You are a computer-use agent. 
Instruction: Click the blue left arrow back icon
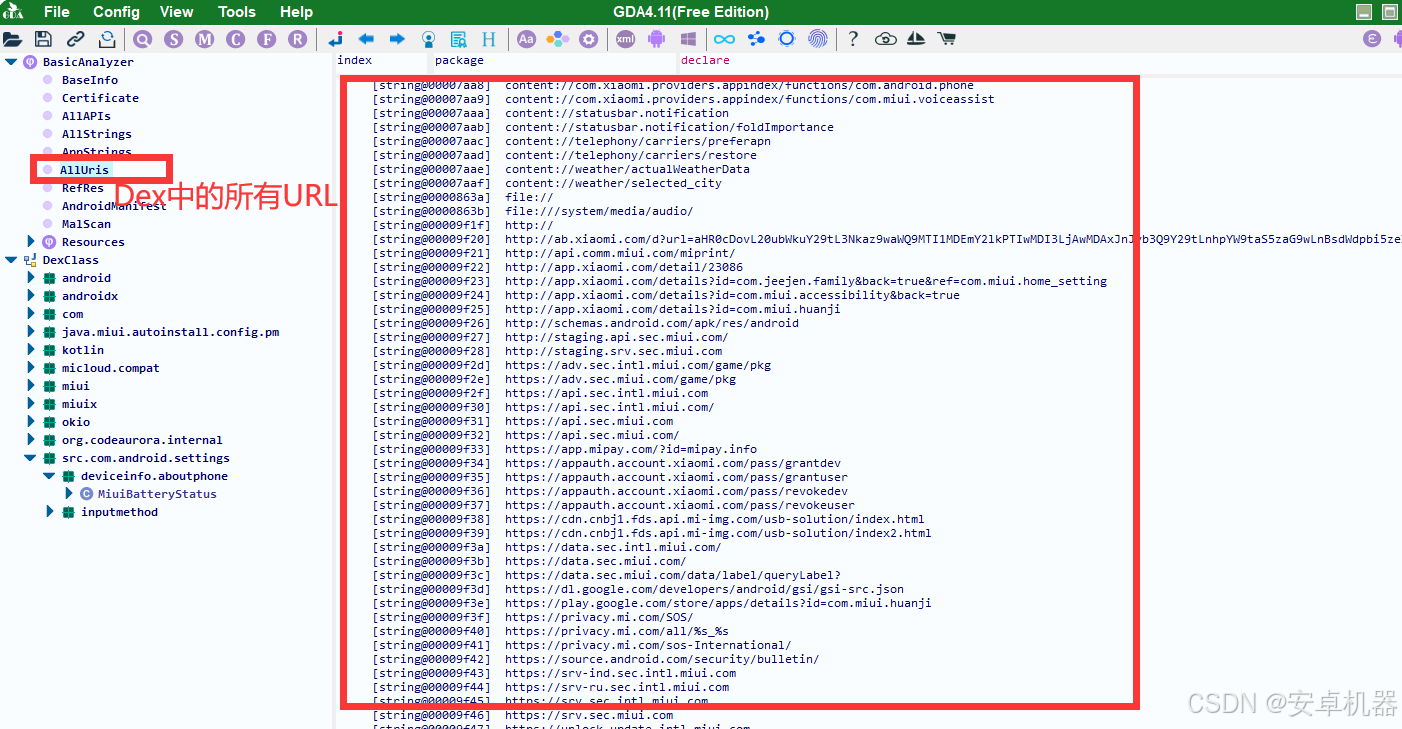(x=366, y=39)
